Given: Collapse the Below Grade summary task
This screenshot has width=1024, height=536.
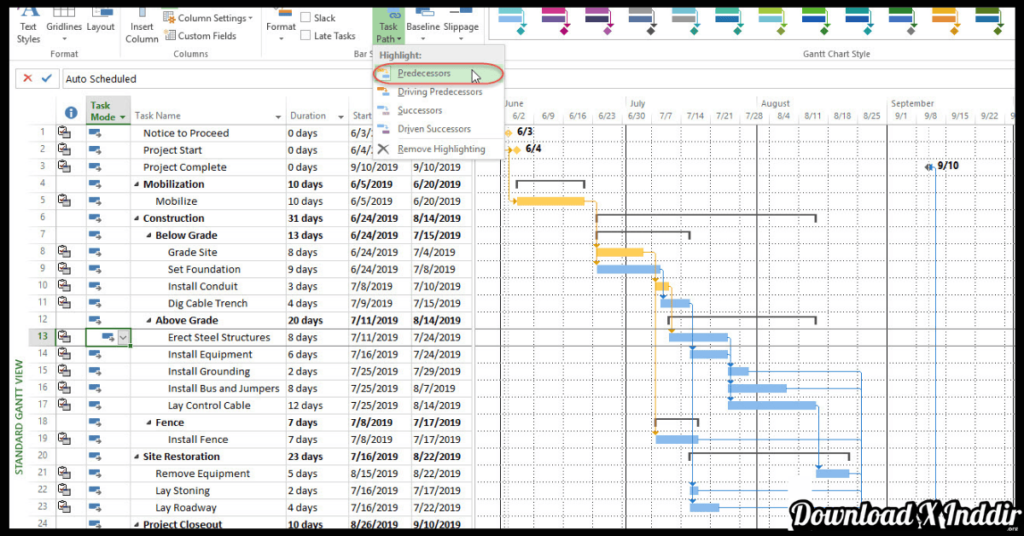Looking at the screenshot, I should (x=149, y=236).
